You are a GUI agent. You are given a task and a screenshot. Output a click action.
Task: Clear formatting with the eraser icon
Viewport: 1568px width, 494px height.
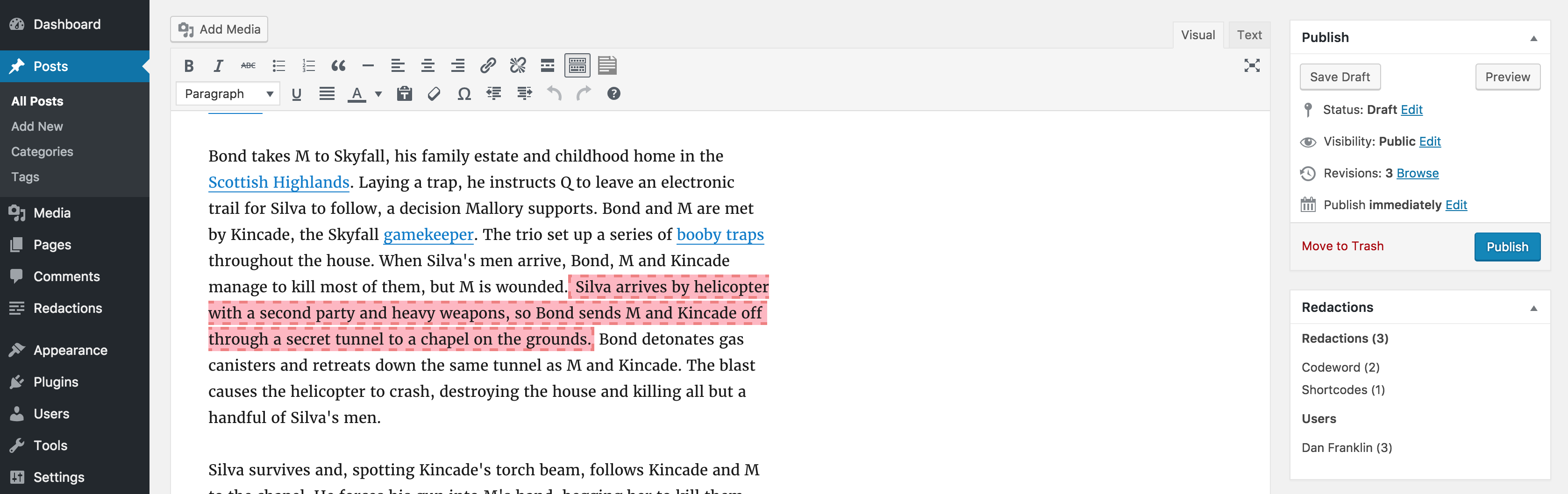click(434, 94)
